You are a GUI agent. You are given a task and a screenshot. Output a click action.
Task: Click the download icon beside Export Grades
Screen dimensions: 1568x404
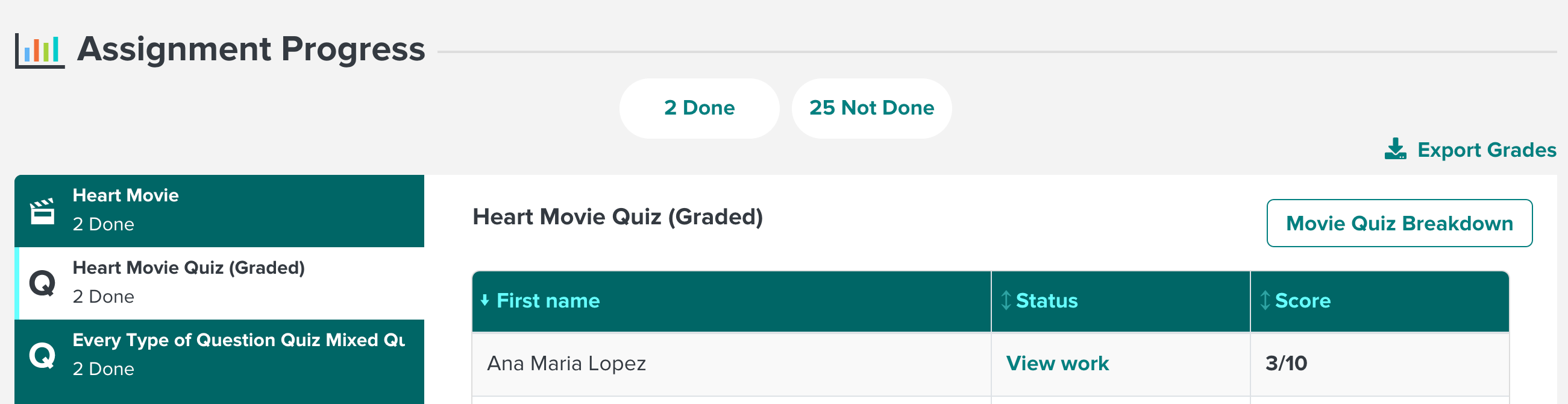point(1396,150)
